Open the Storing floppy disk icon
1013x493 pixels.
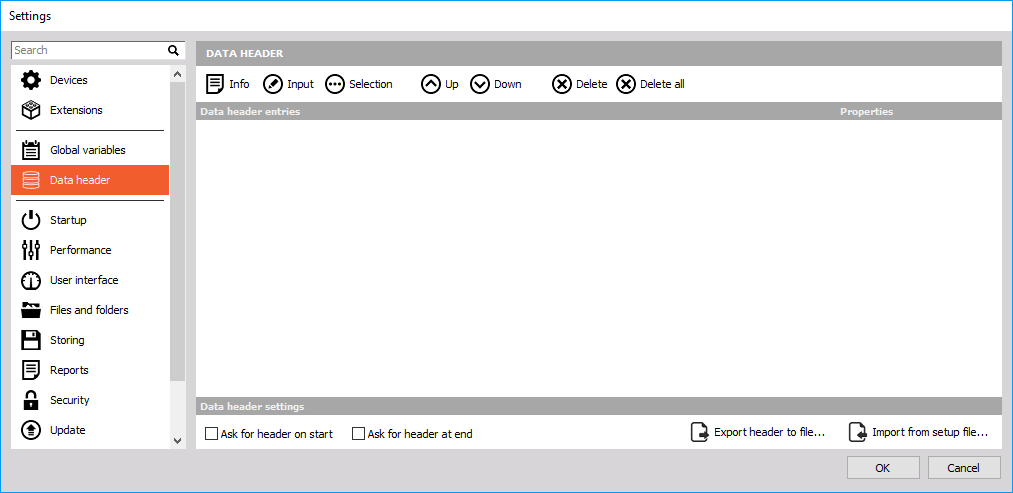31,340
